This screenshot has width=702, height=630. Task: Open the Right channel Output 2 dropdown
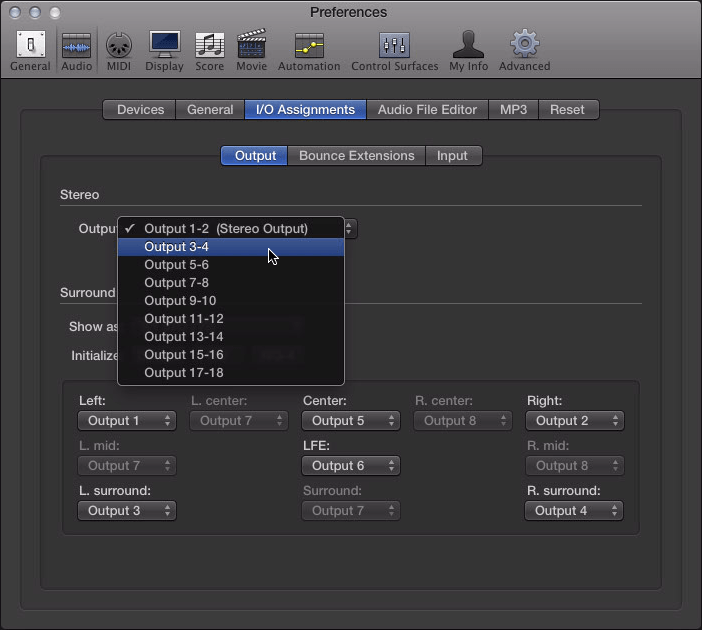coord(574,420)
